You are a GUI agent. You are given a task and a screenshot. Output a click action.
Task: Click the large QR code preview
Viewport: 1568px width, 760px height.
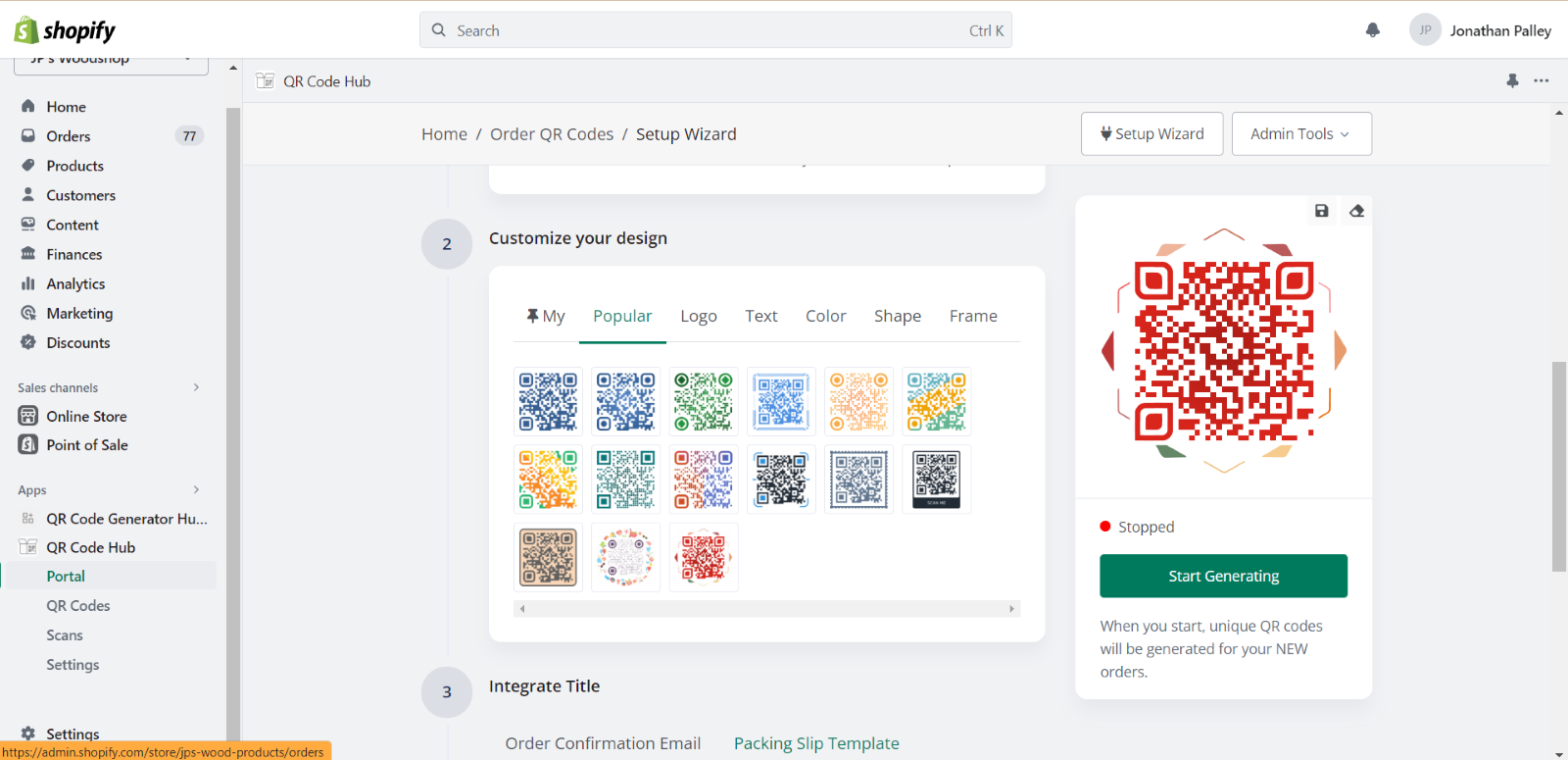1224,350
